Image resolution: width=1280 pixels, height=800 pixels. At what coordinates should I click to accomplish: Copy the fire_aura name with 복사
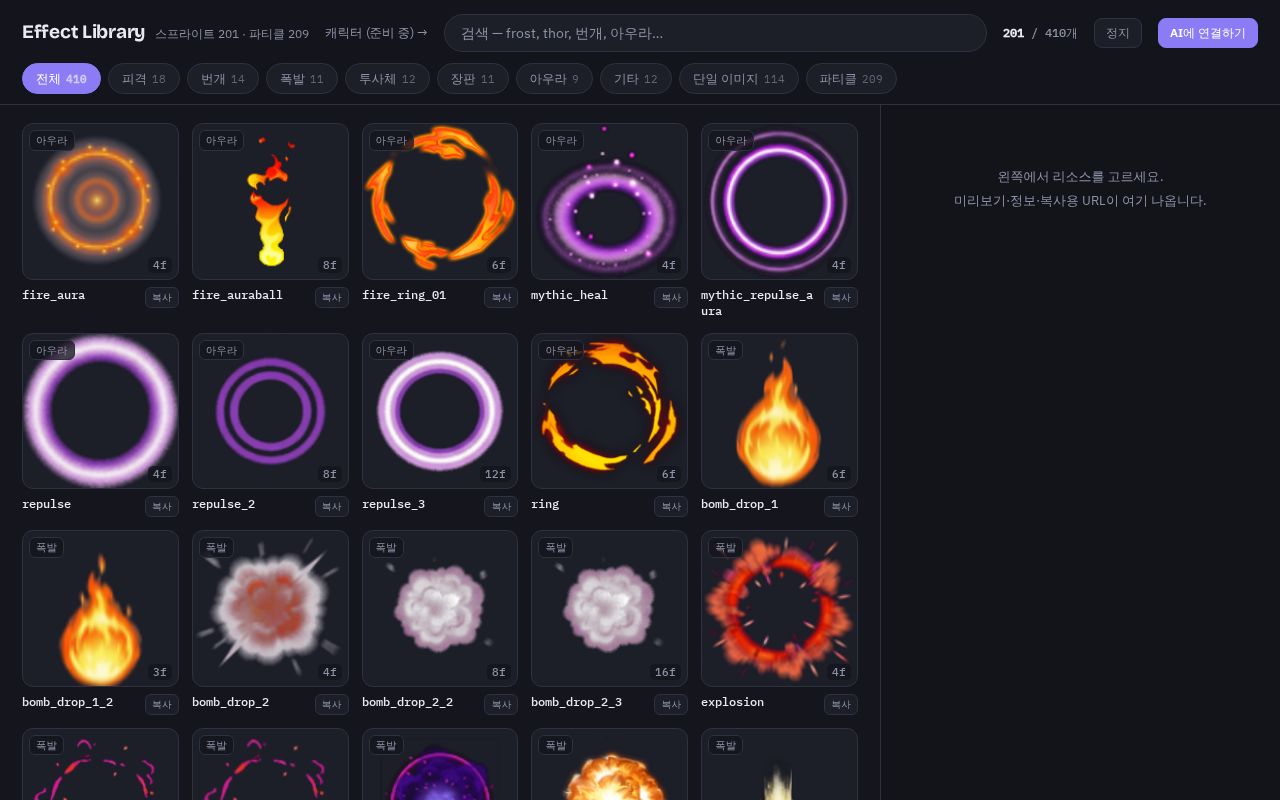coord(162,297)
